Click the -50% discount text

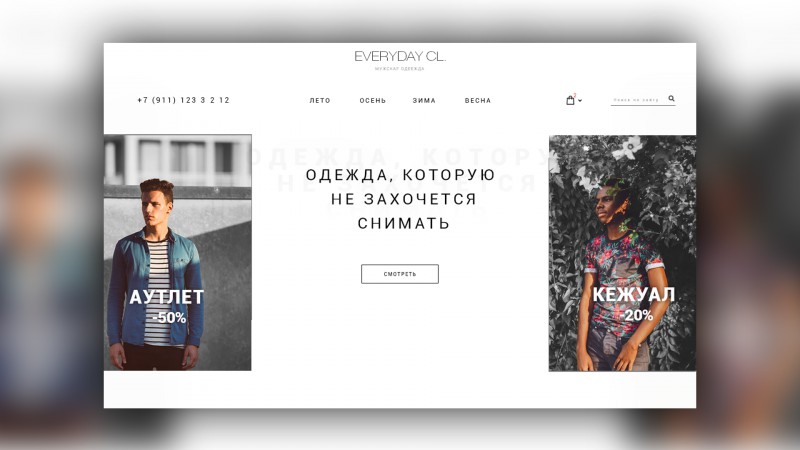point(169,317)
